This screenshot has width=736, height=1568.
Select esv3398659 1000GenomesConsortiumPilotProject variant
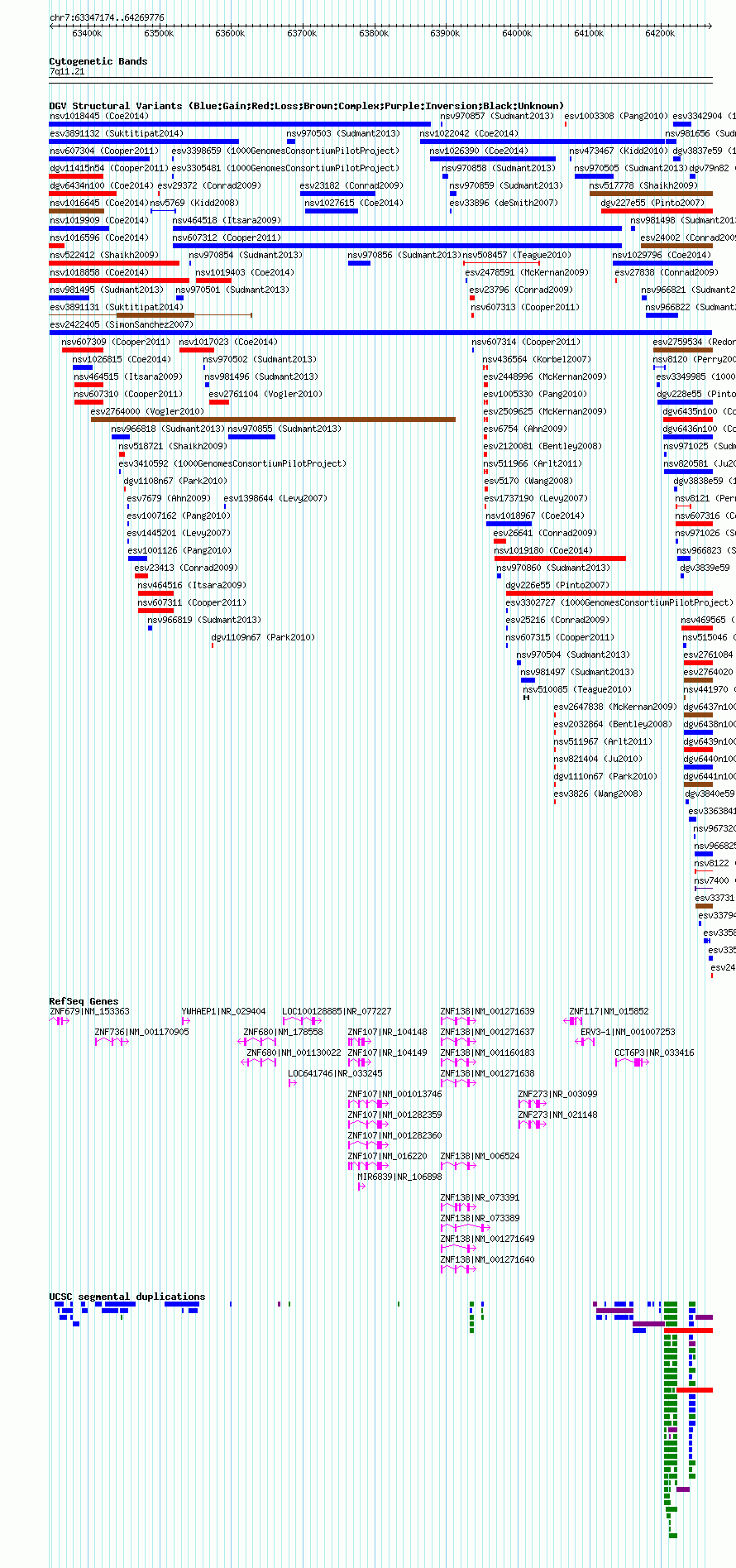click(285, 151)
